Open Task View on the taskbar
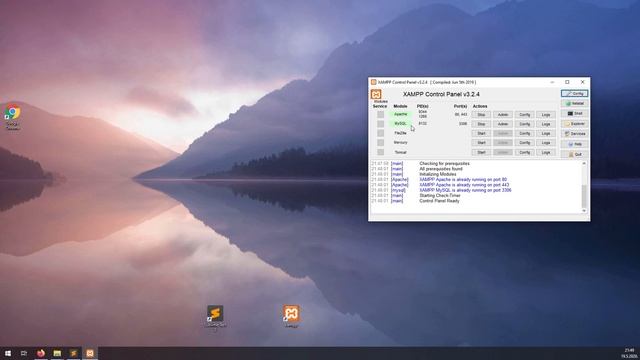This screenshot has height=360, width=640. click(24, 353)
